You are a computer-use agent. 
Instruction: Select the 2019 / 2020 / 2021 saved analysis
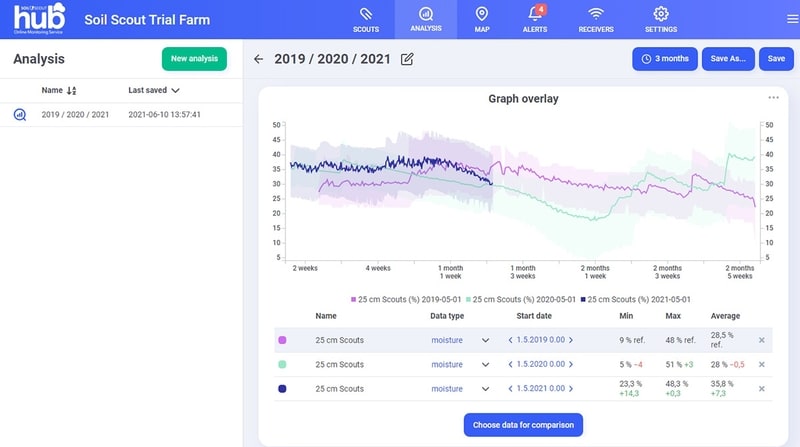(x=121, y=115)
